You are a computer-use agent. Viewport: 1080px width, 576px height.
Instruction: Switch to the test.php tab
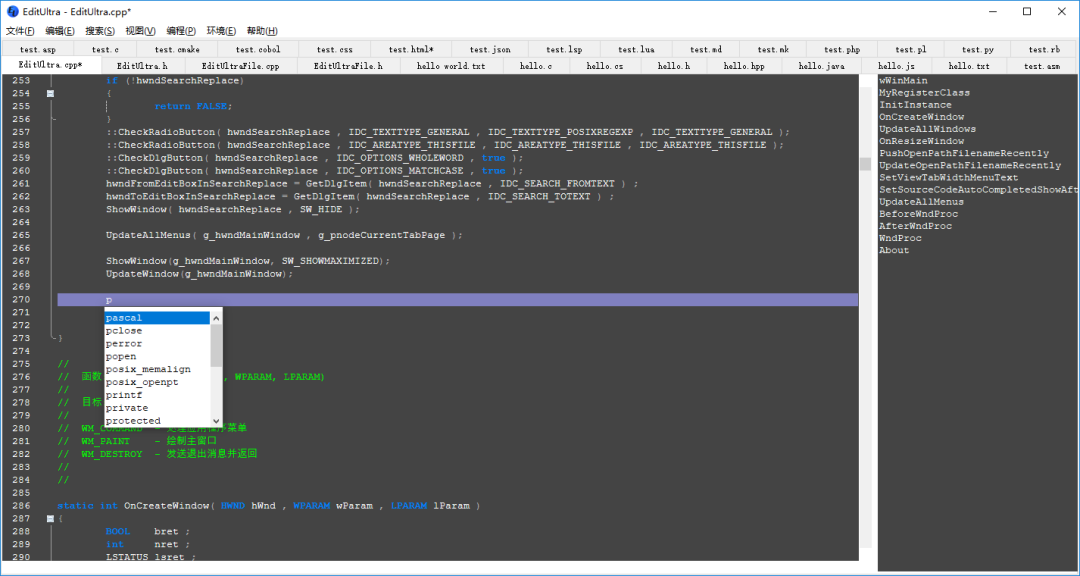[842, 50]
